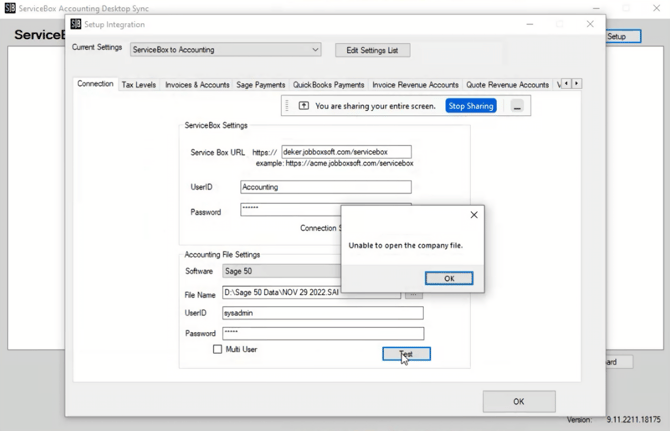Viewport: 670px width, 431px height.
Task: Click Setup button in the main window
Action: coord(623,36)
